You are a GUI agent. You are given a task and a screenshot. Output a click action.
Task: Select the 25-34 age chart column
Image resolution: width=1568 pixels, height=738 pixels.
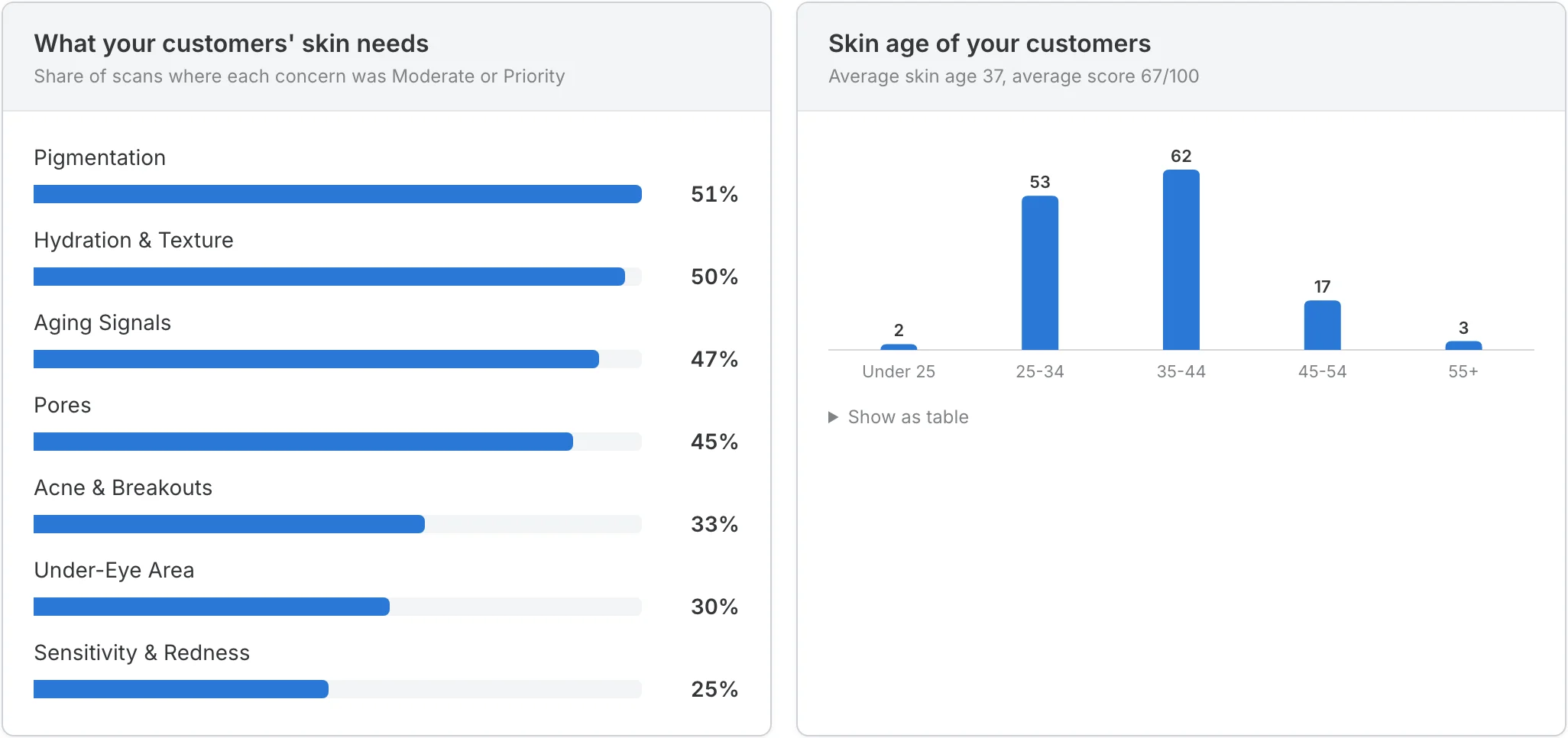pos(1040,273)
